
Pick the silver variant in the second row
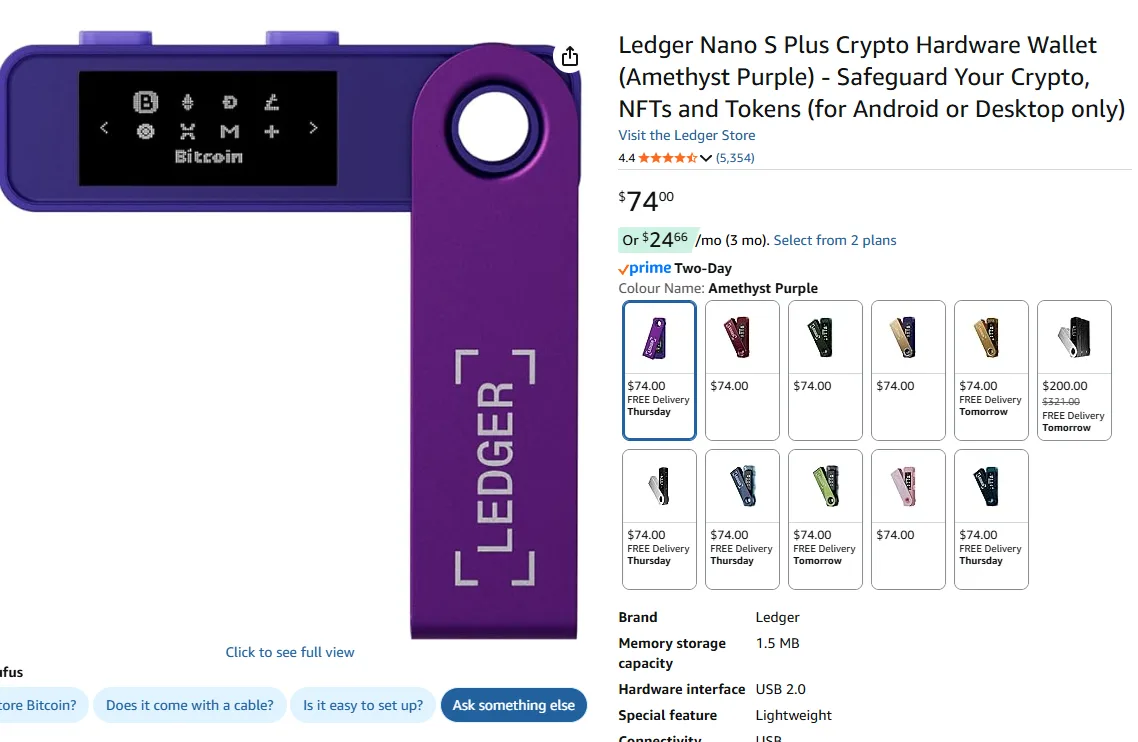pyautogui.click(x=658, y=487)
